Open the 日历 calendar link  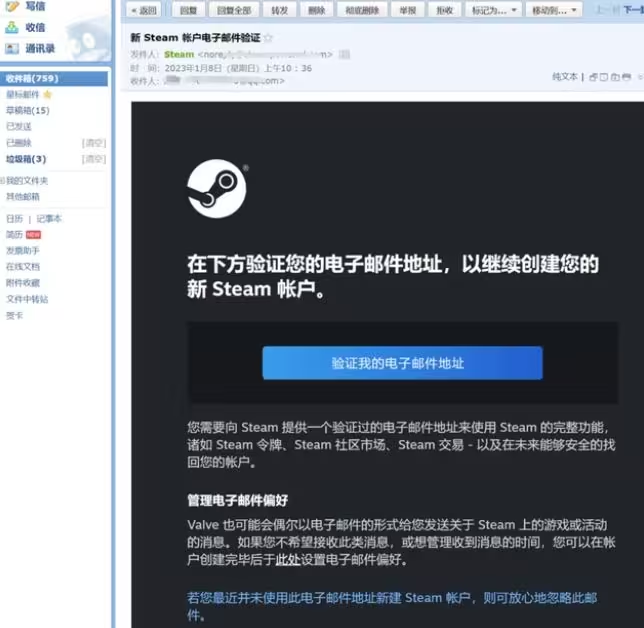14,219
